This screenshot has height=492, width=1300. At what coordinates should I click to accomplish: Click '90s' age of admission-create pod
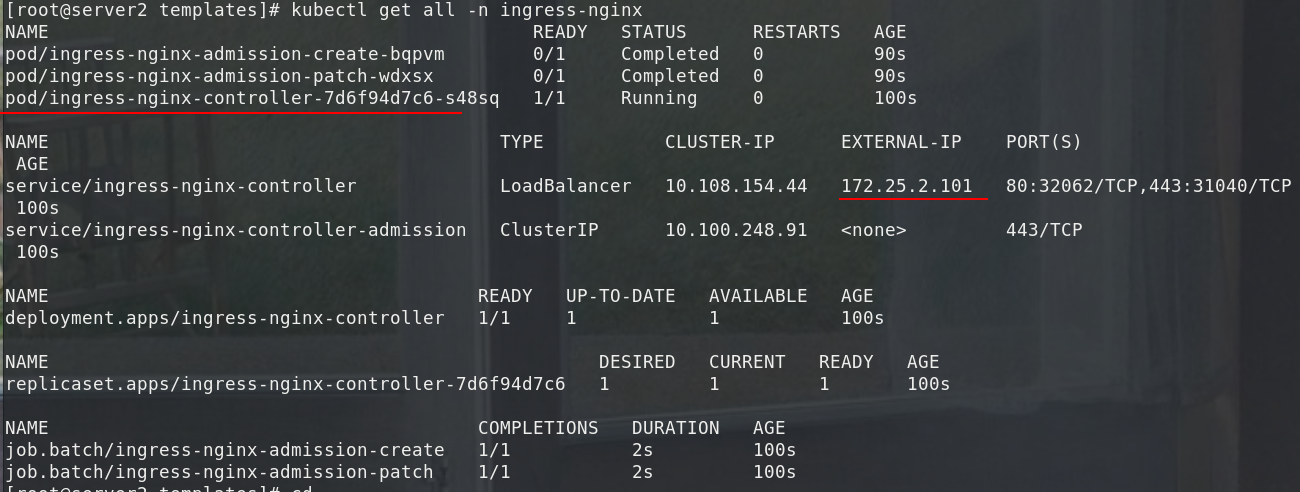pyautogui.click(x=890, y=54)
